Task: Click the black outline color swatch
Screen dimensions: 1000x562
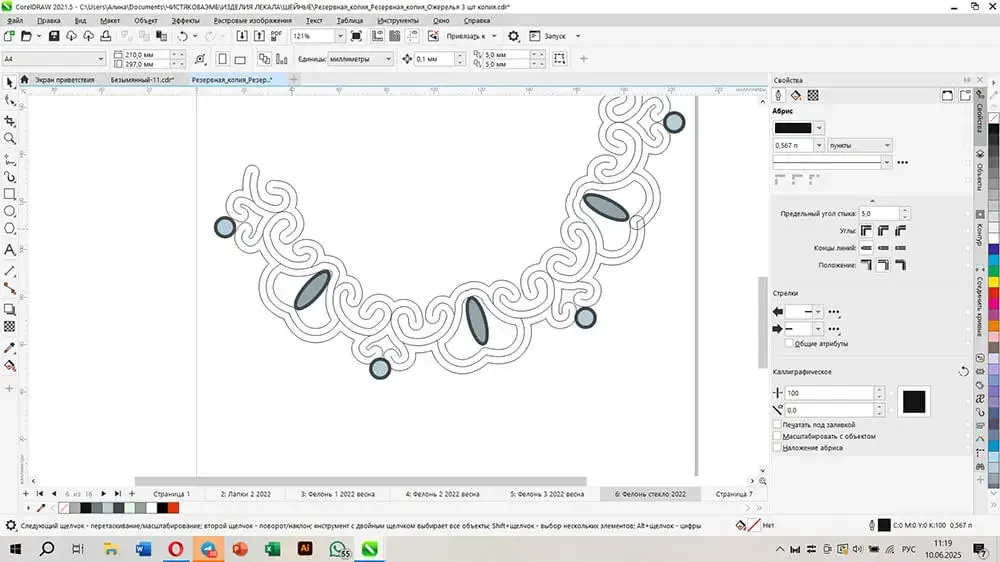Action: coord(793,128)
